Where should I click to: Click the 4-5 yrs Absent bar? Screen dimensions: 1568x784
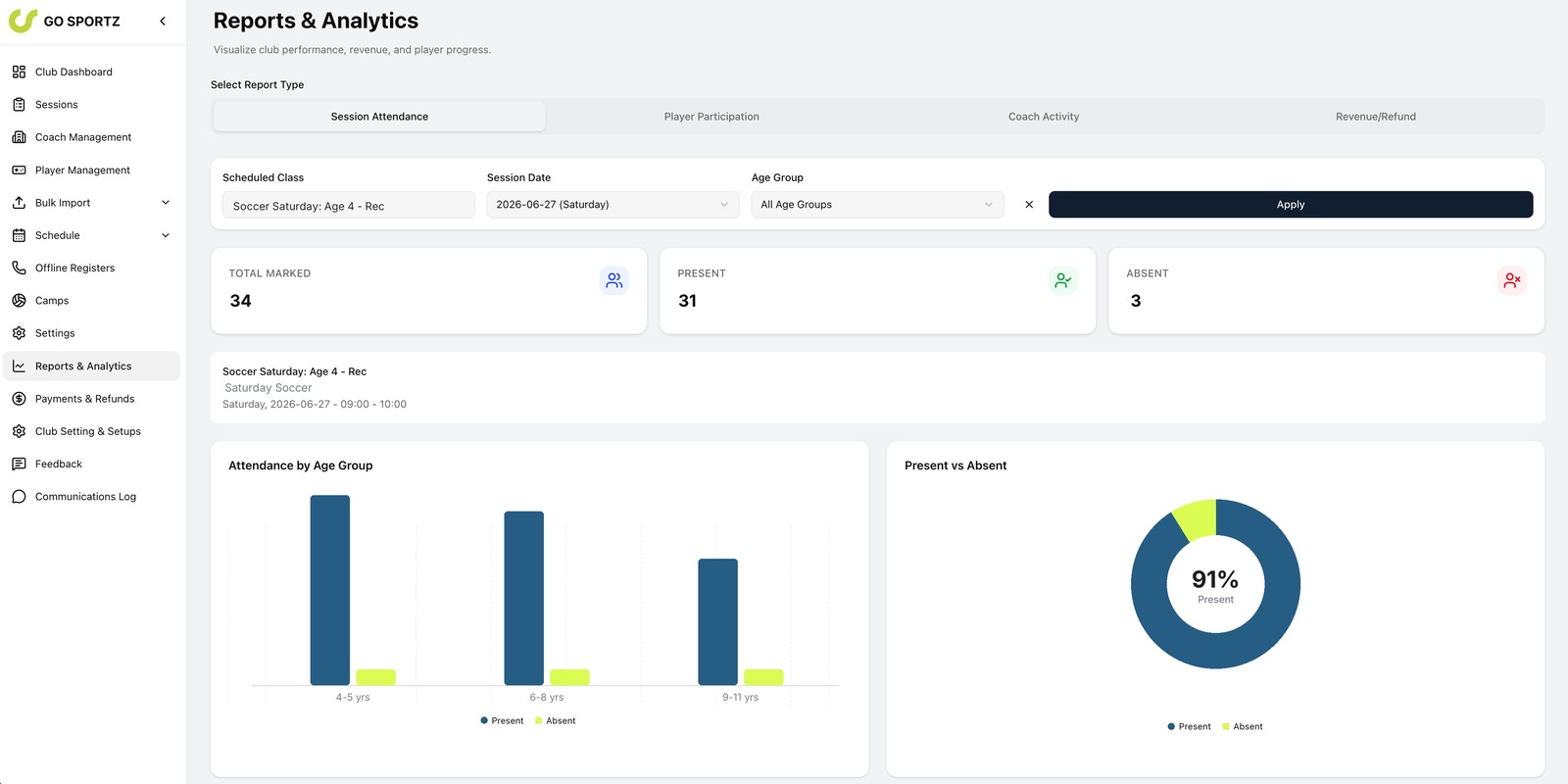[x=376, y=677]
